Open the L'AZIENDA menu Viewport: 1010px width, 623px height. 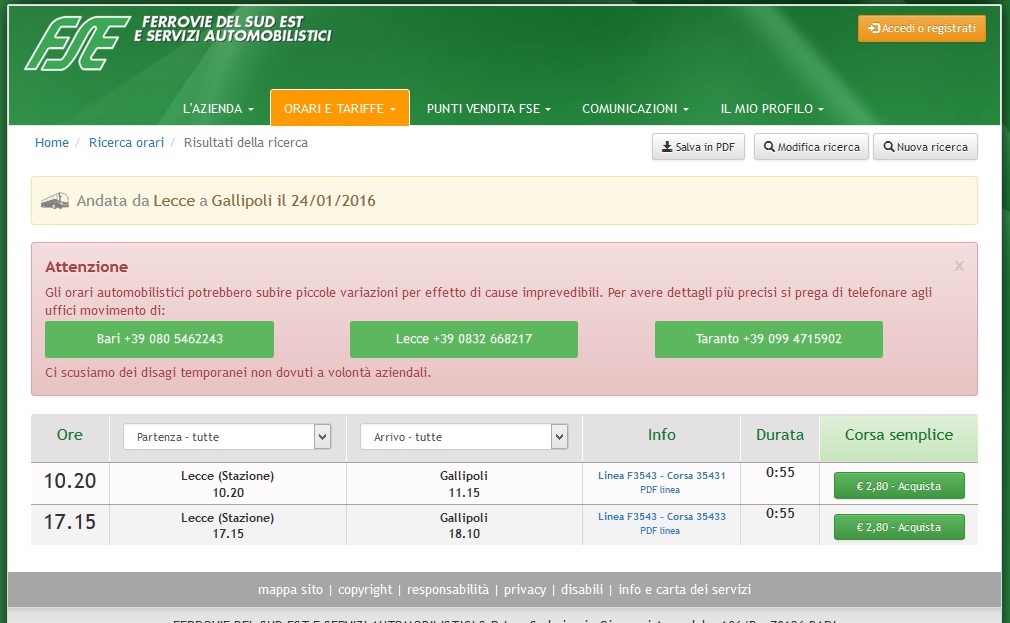tap(218, 109)
